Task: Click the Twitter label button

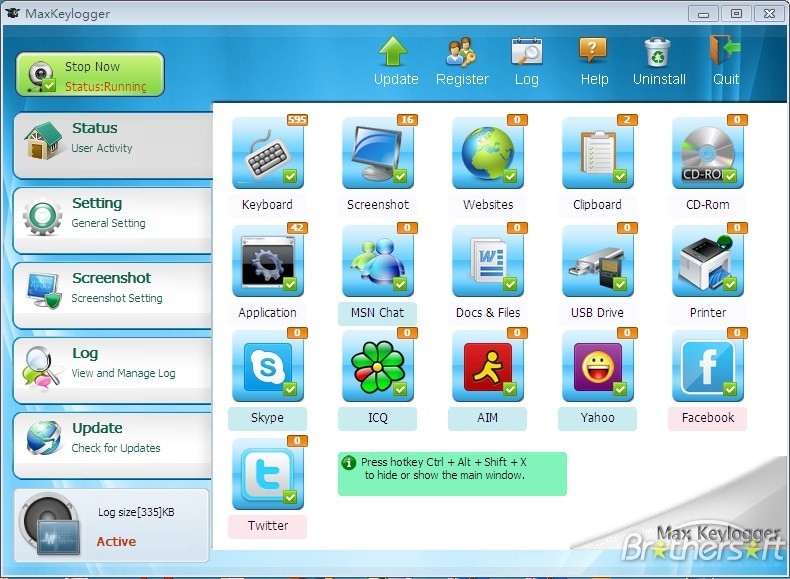Action: (x=268, y=526)
